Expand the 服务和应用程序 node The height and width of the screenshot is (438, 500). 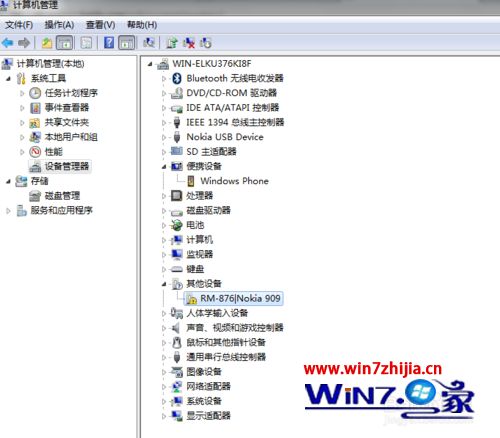pos(9,211)
